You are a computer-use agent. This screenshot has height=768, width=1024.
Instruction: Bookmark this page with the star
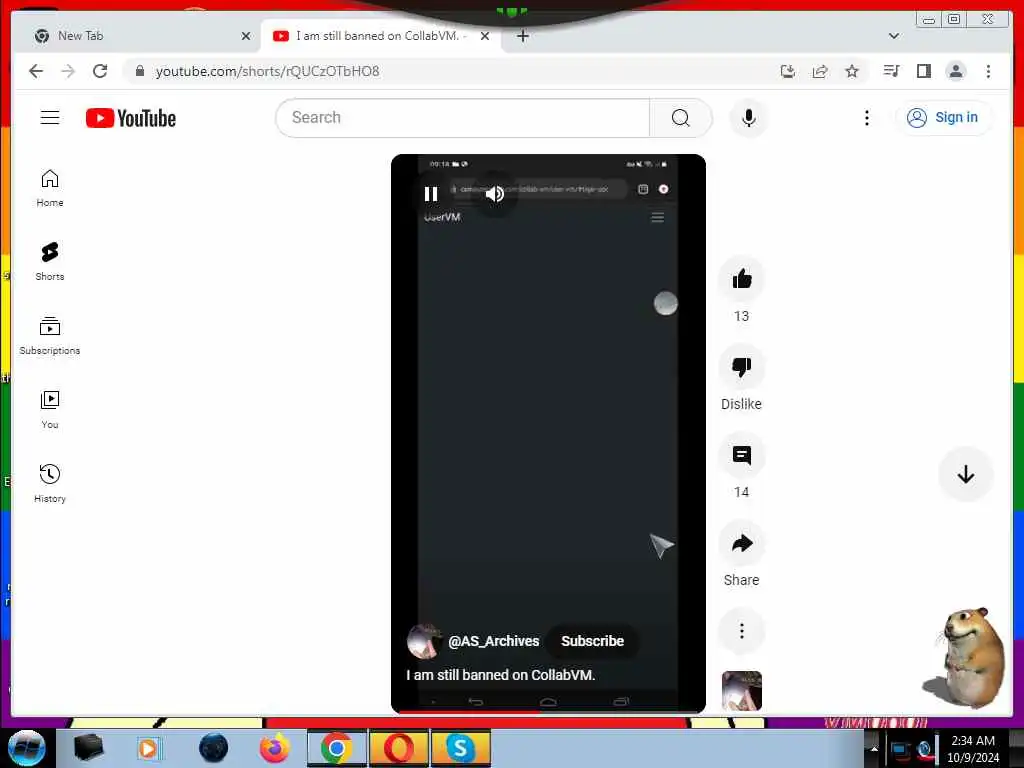tap(852, 71)
